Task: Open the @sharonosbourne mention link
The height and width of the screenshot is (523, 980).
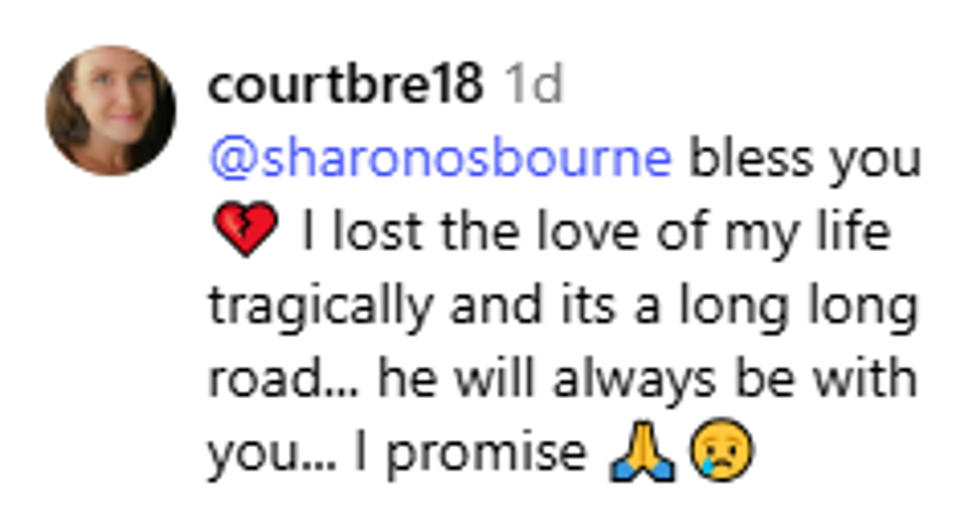Action: 441,158
